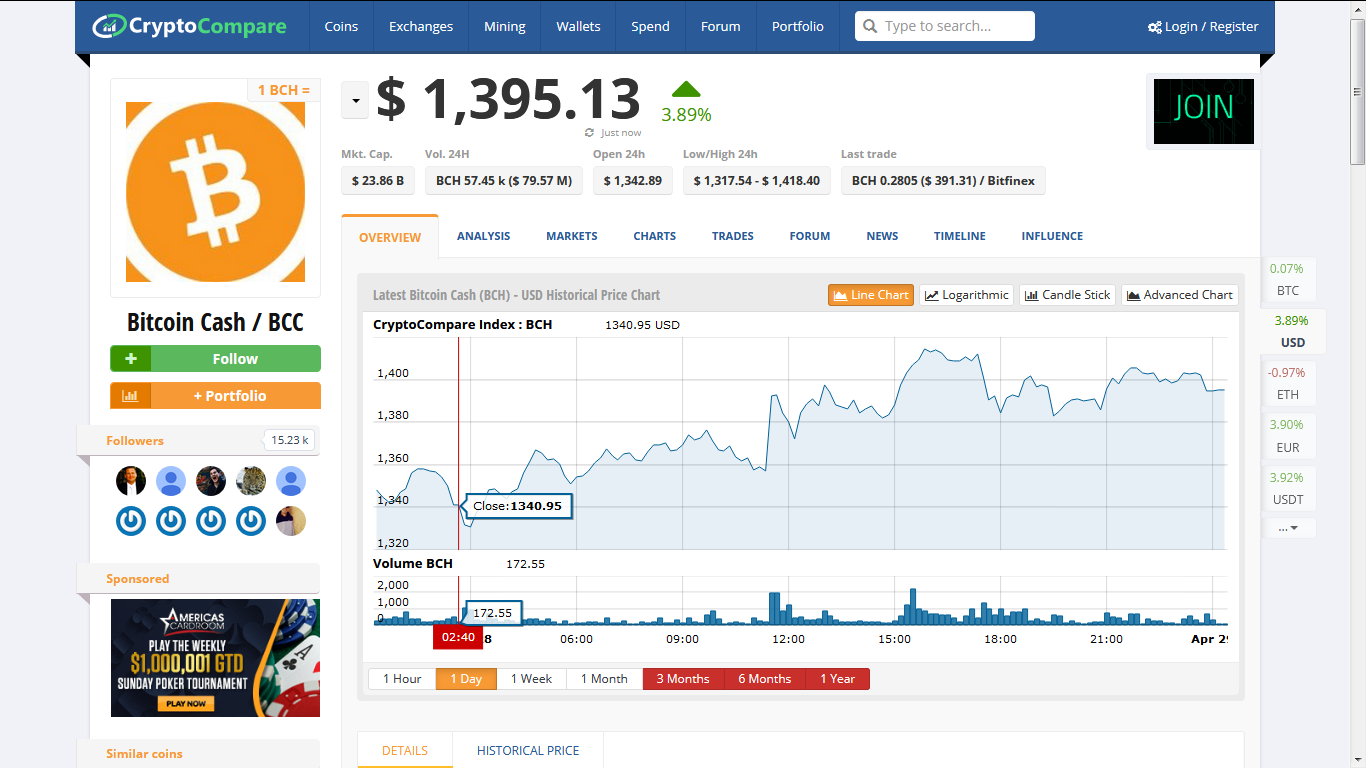The width and height of the screenshot is (1366, 768).
Task: Select USDT in the currency sidebar
Action: click(x=1288, y=488)
